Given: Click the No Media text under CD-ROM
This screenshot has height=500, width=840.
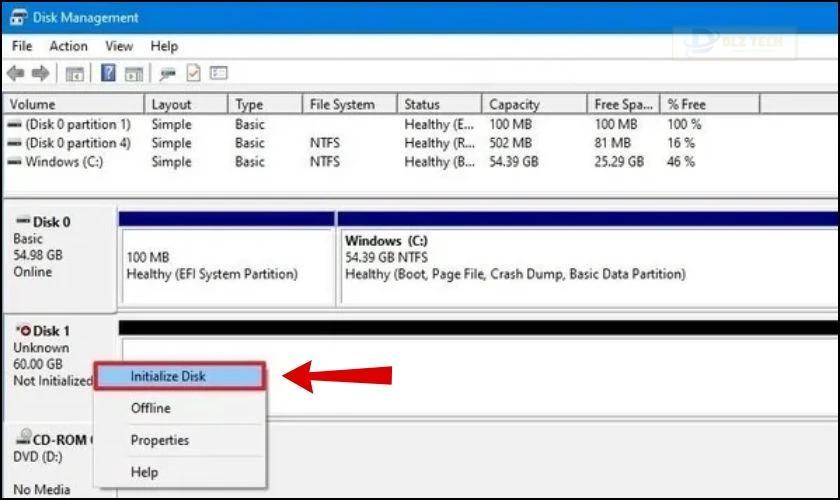Looking at the screenshot, I should point(41,489).
